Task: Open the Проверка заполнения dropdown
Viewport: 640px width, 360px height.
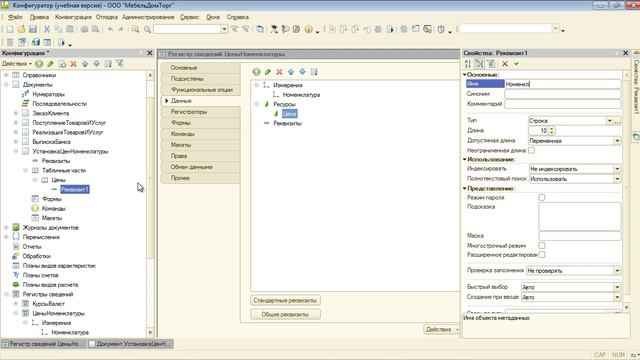Action: [617, 271]
